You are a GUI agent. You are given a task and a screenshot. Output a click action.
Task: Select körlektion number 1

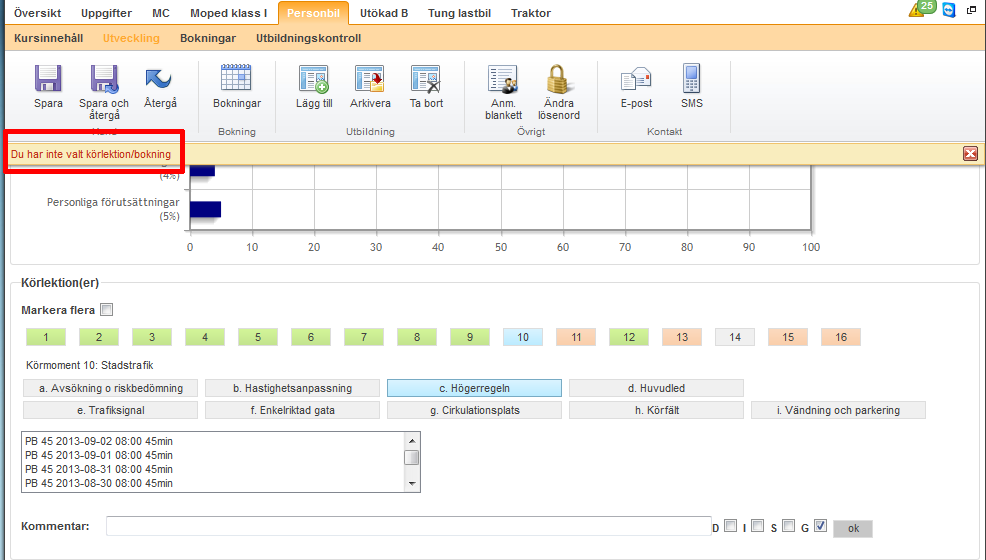pos(46,337)
